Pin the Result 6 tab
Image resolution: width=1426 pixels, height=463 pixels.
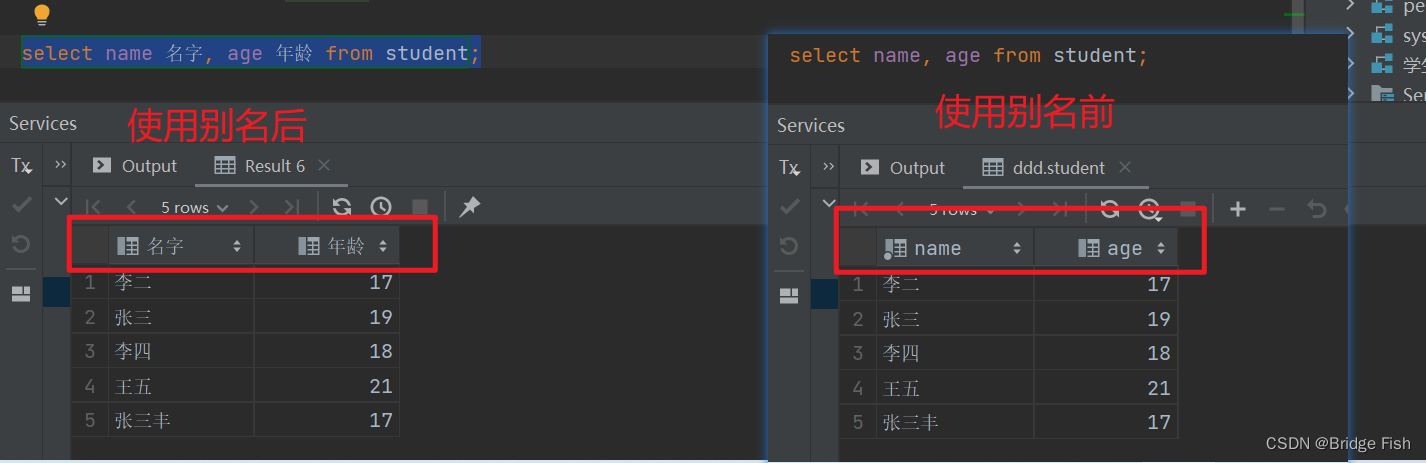pyautogui.click(x=469, y=207)
